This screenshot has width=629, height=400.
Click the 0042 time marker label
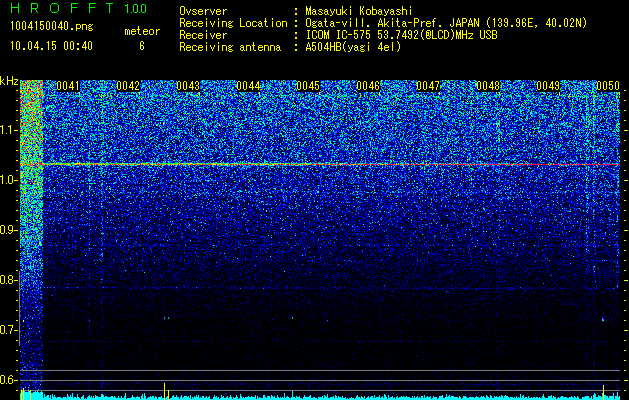(128, 86)
